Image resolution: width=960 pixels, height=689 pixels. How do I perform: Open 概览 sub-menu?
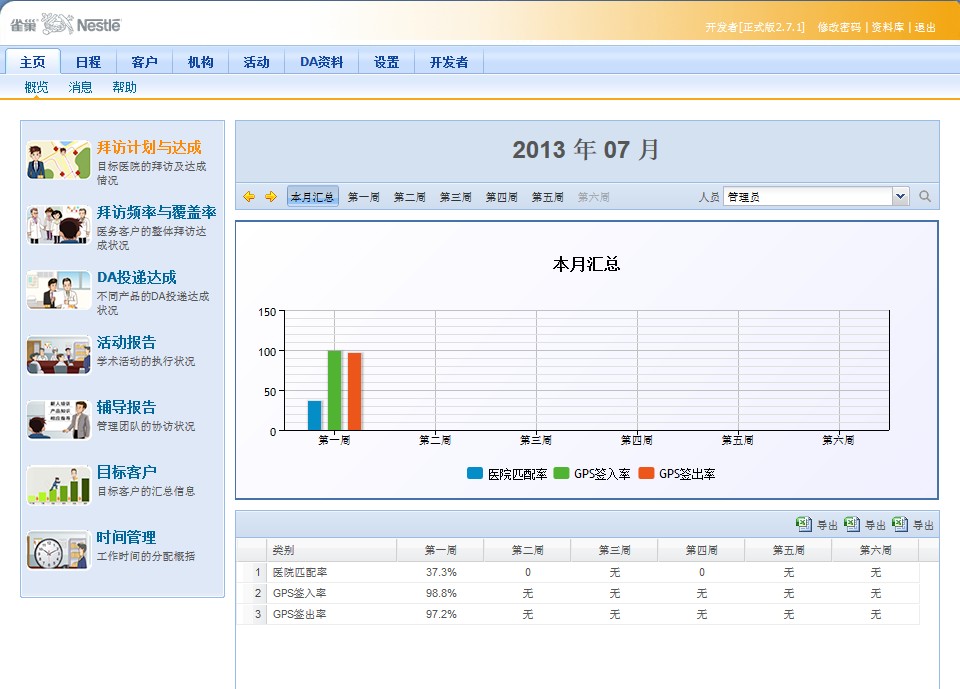[x=36, y=87]
